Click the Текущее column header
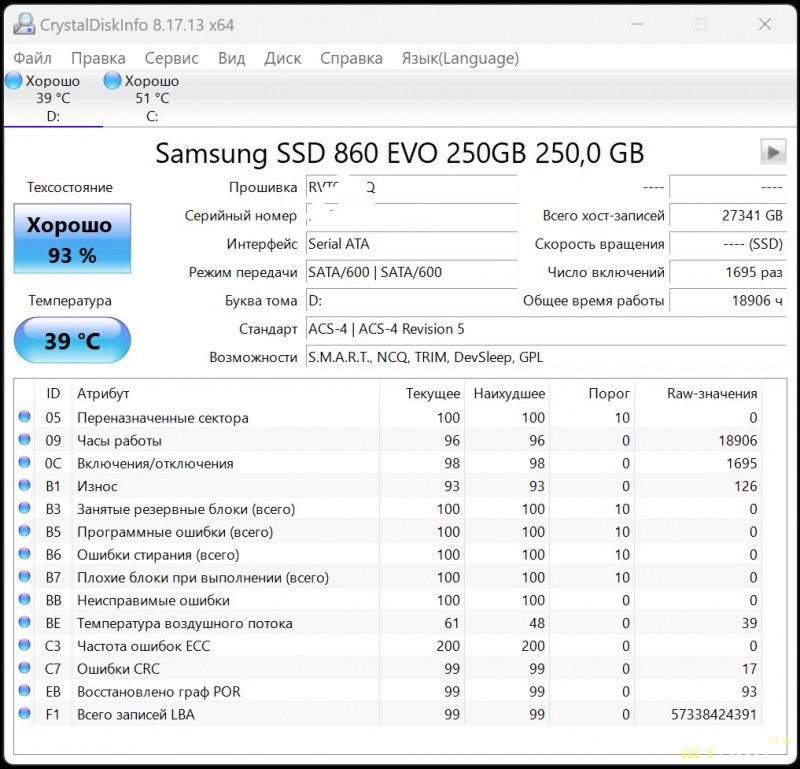Image resolution: width=800 pixels, height=769 pixels. (x=422, y=393)
